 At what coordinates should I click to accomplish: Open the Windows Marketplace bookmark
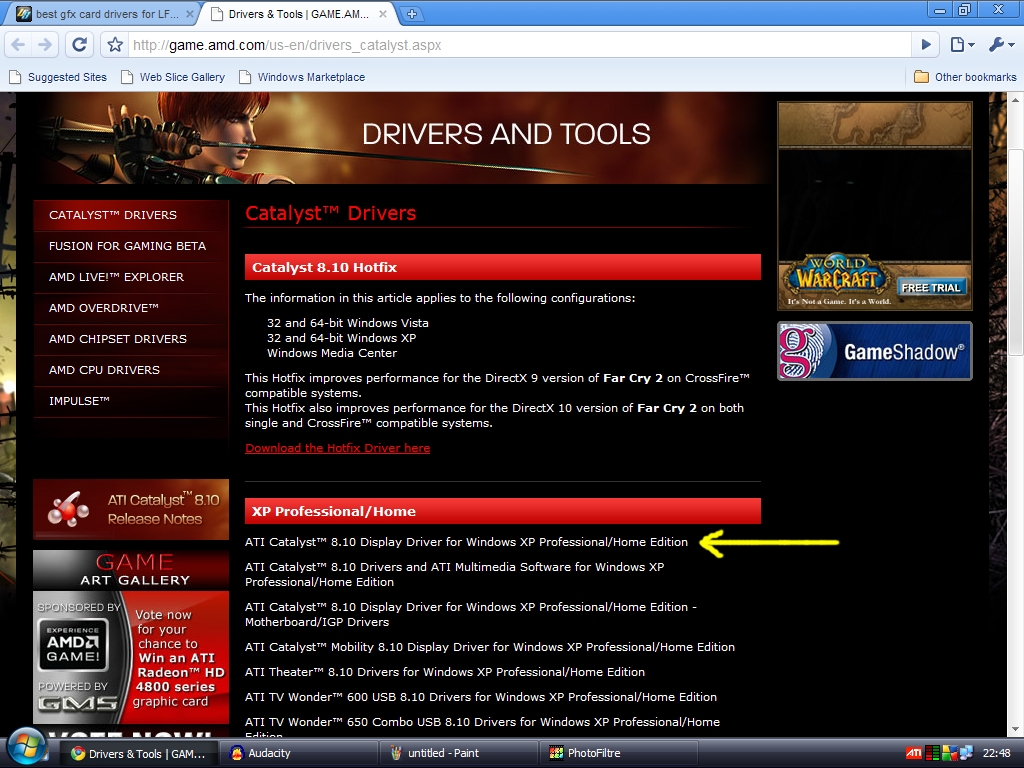tap(302, 77)
